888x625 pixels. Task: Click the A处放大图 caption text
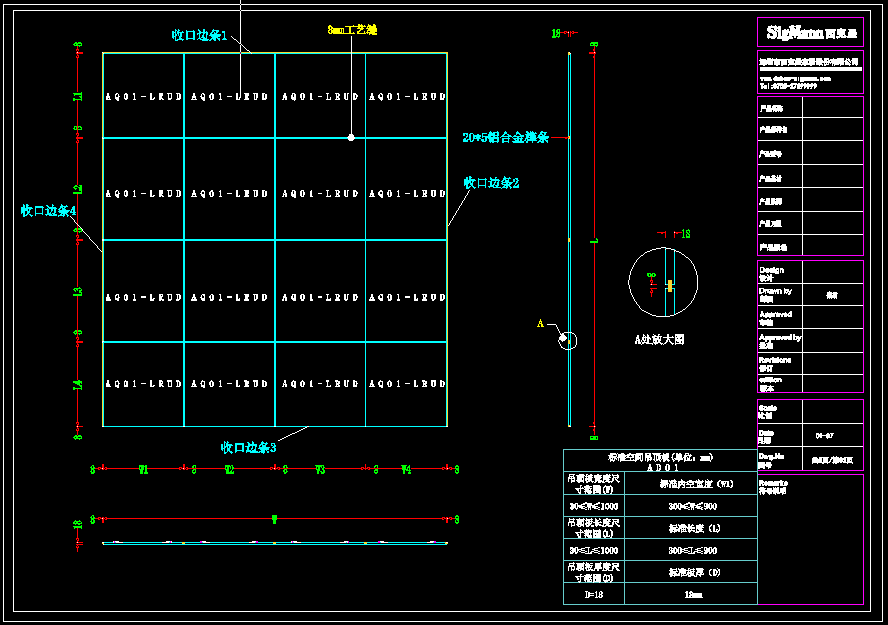(660, 340)
